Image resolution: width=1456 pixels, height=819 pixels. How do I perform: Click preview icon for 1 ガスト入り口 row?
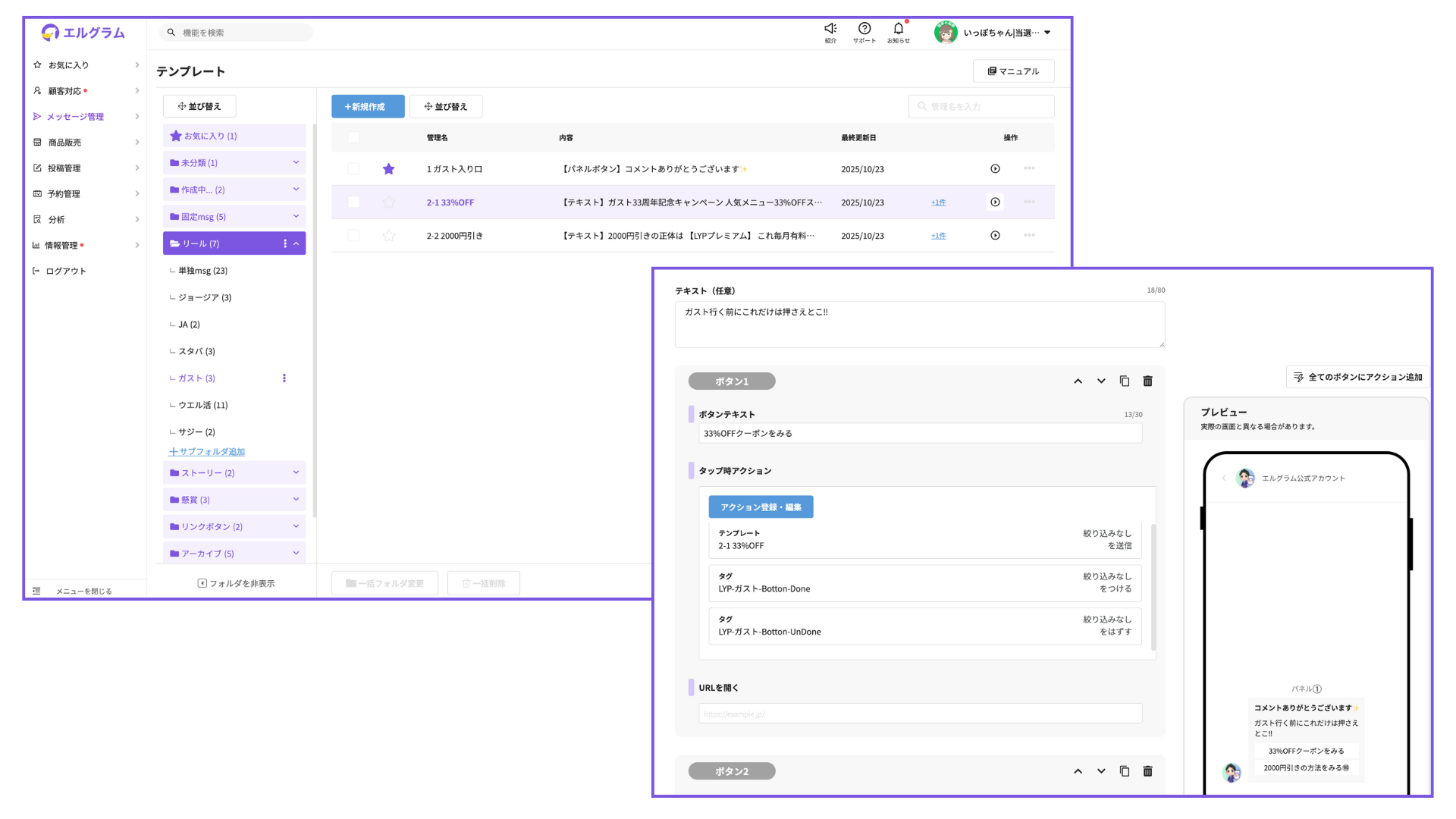point(995,169)
